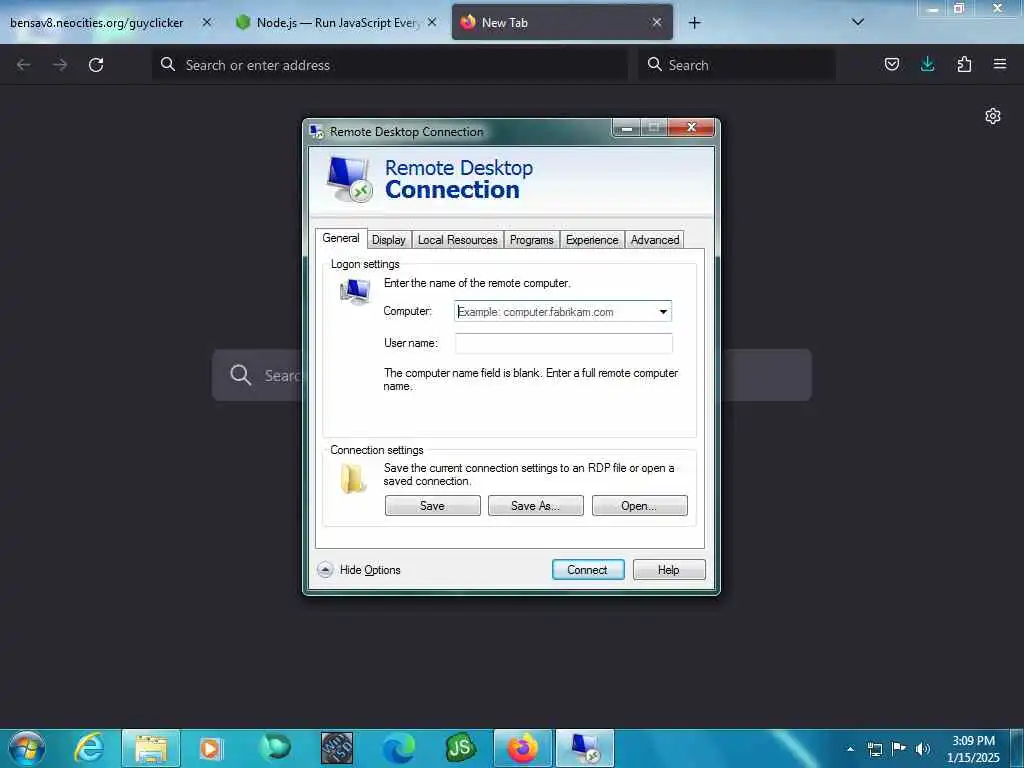Viewport: 1024px width, 768px height.
Task: Open the taskbar clock showing 3:09 PM
Action: click(x=973, y=749)
